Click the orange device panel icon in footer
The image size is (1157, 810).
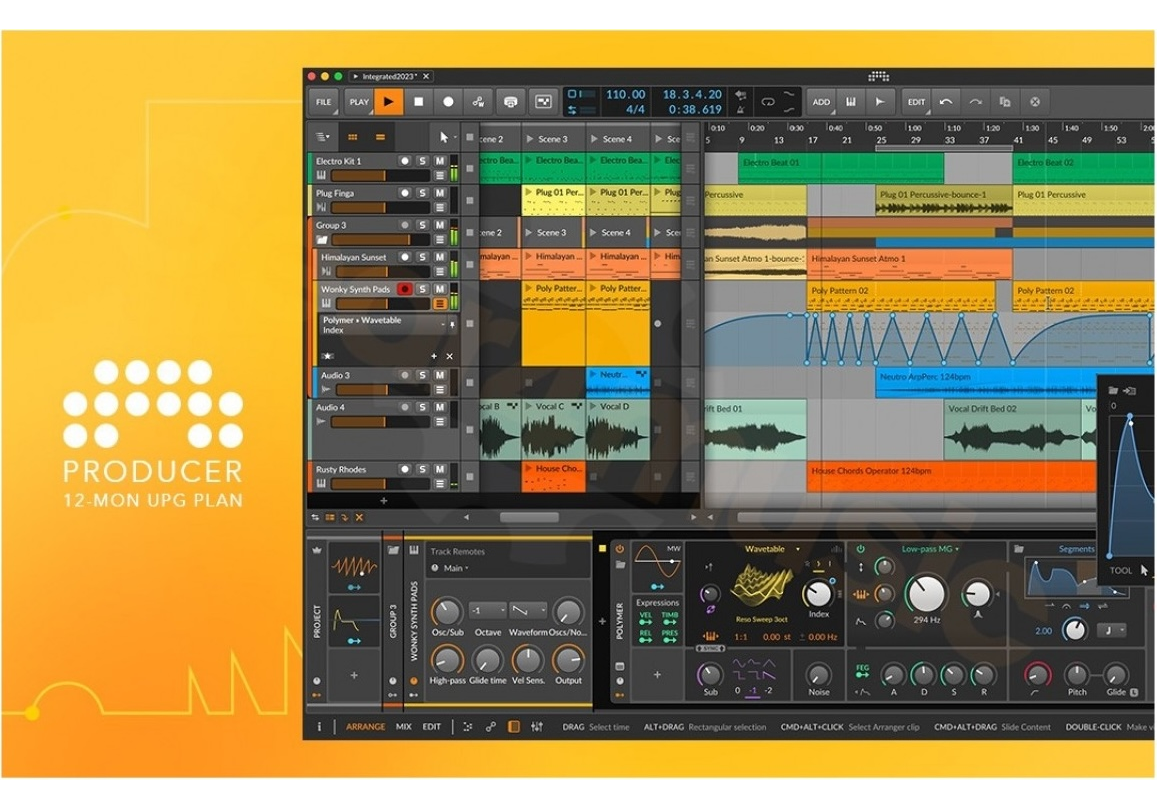point(514,727)
